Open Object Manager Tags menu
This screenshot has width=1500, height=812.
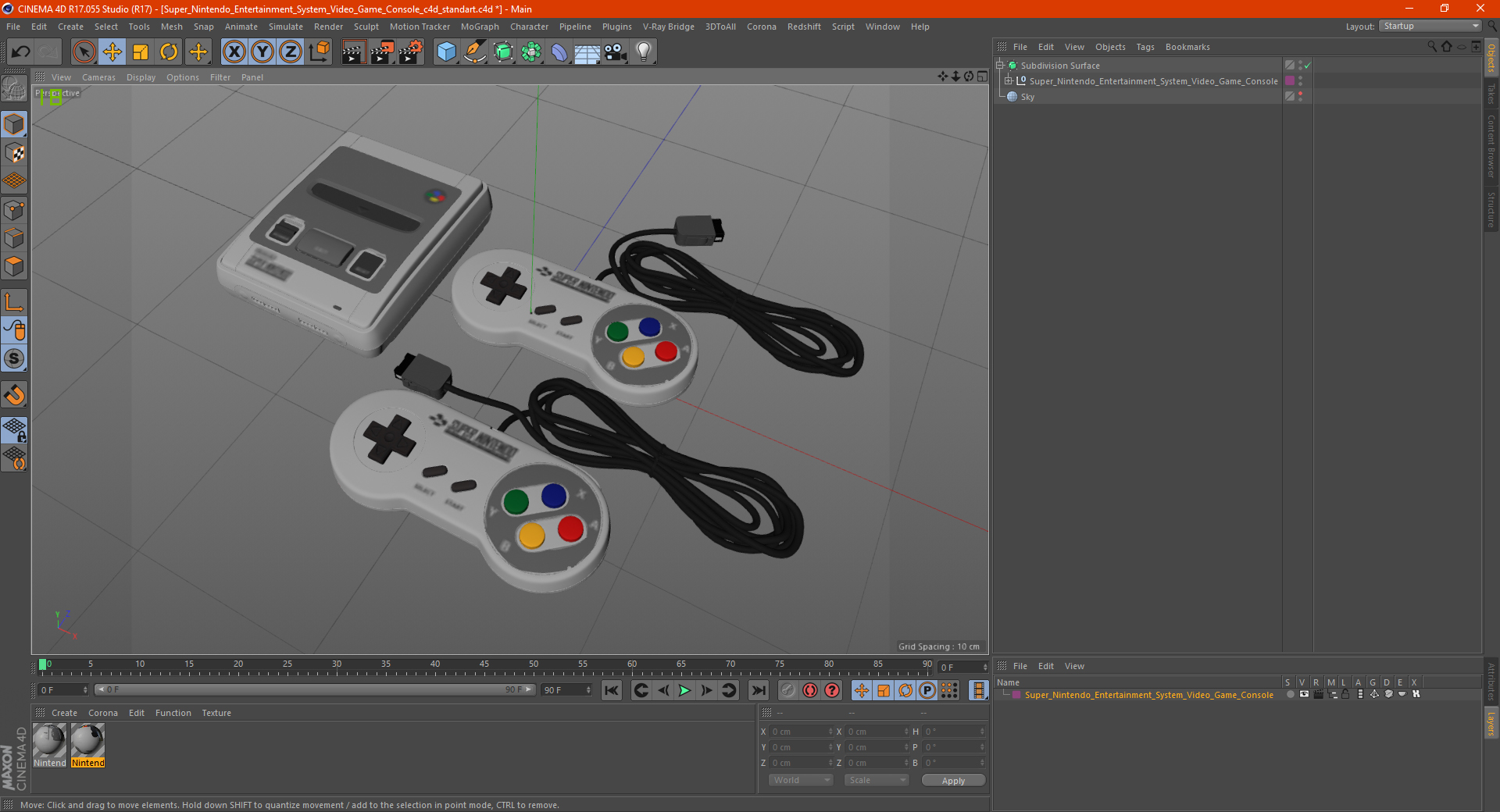[1145, 47]
